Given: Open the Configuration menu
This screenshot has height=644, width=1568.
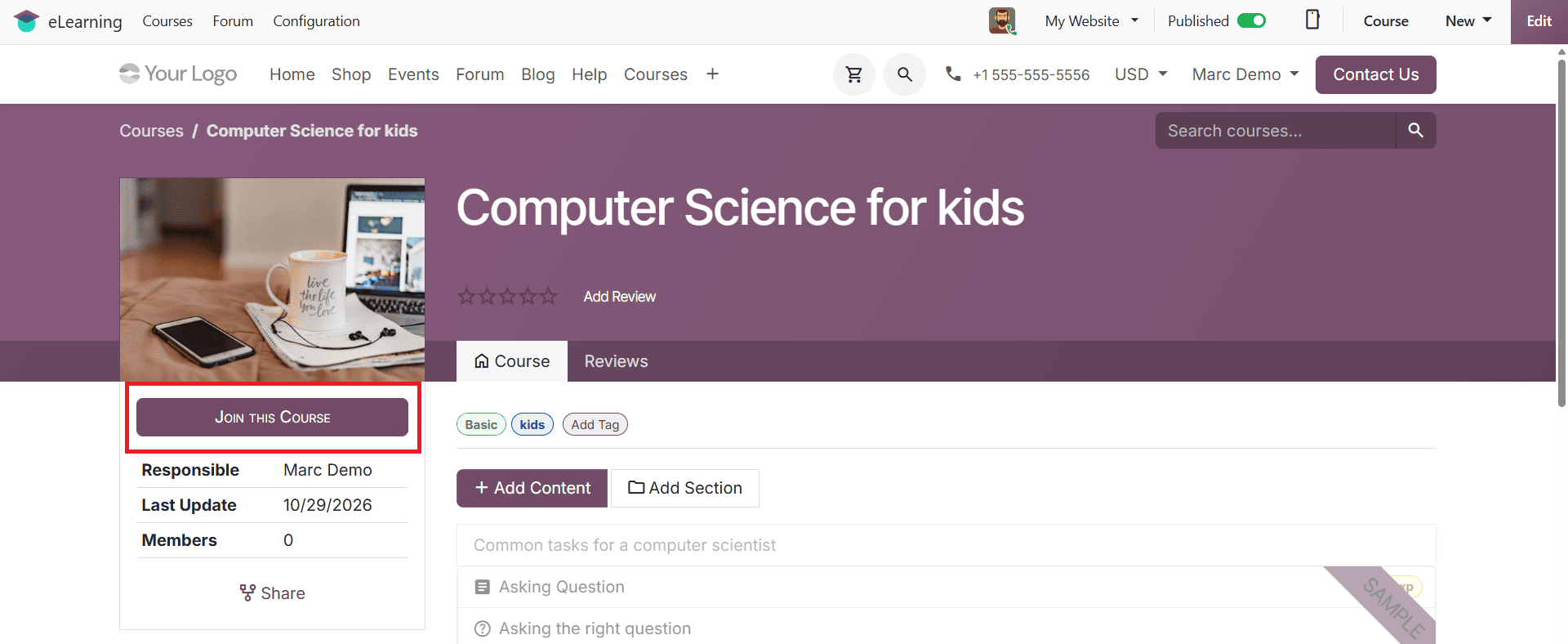Looking at the screenshot, I should point(316,21).
